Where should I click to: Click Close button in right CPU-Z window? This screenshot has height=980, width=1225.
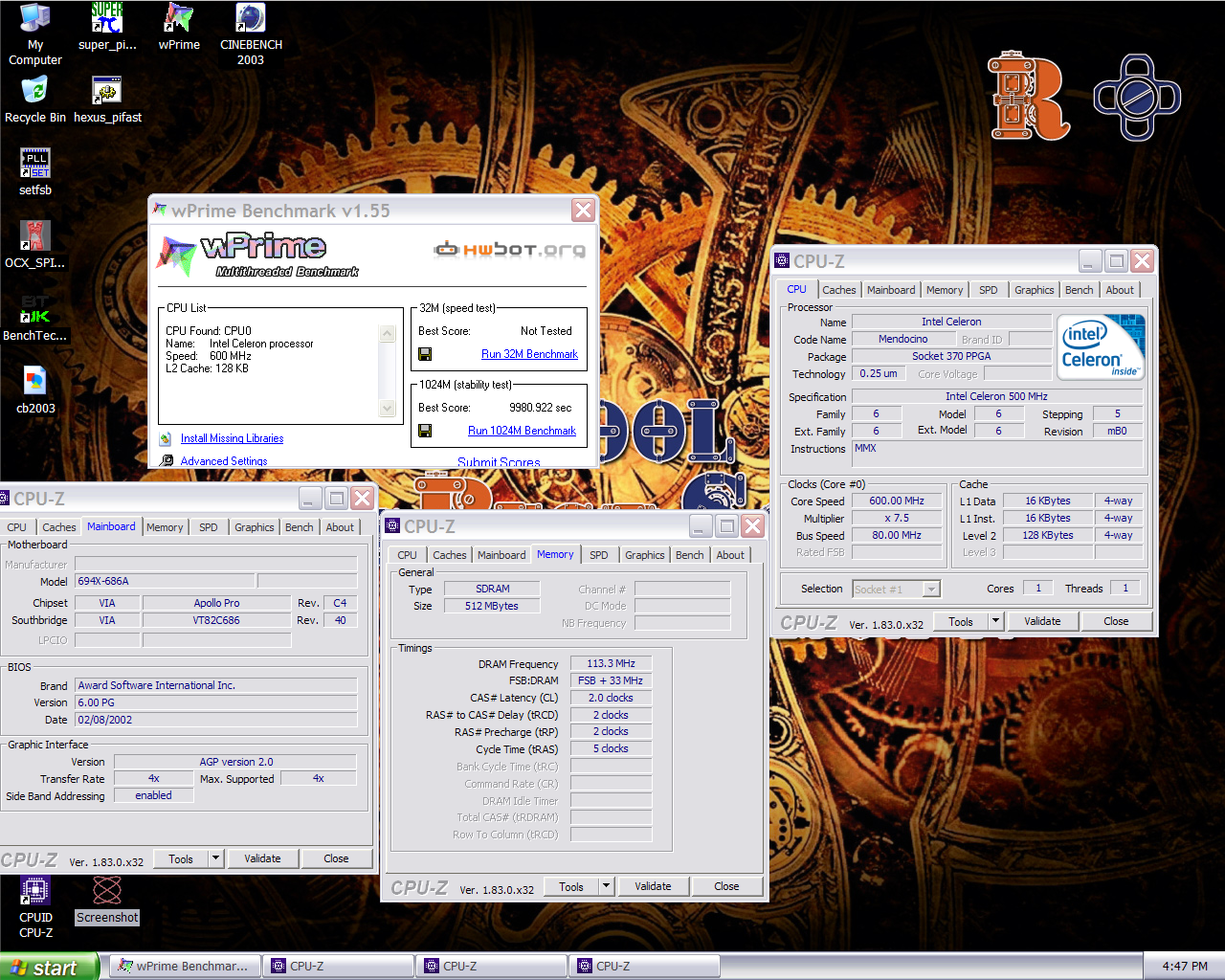click(x=1116, y=621)
